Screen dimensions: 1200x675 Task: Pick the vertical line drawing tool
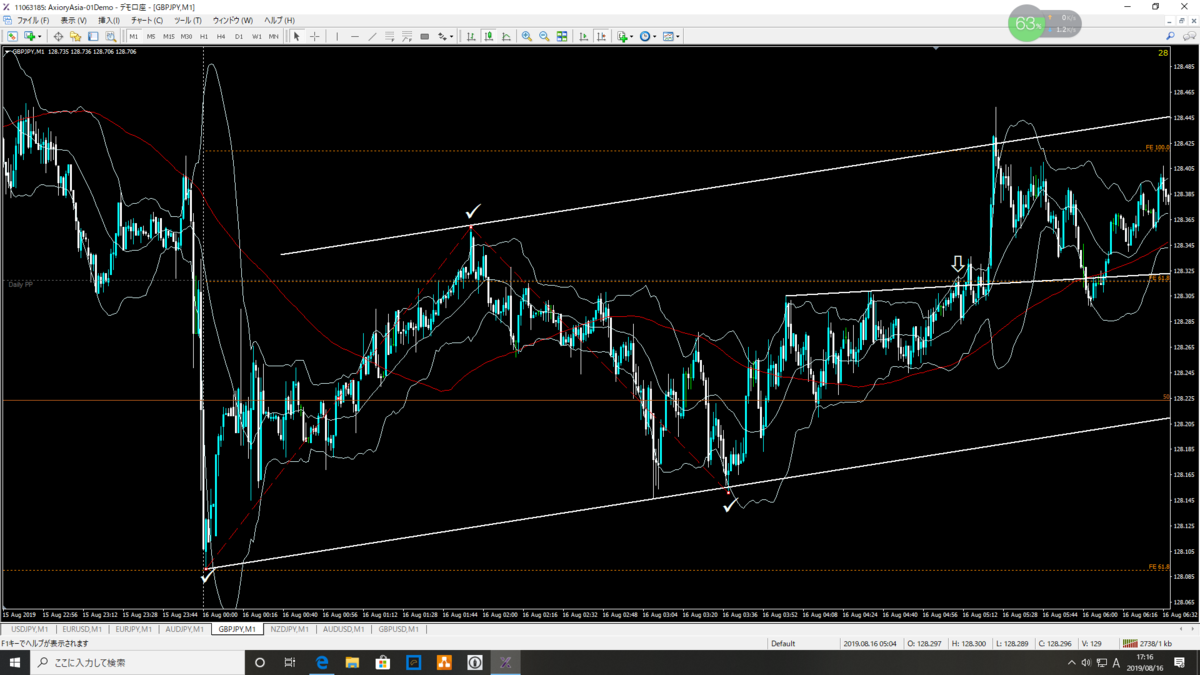337,36
